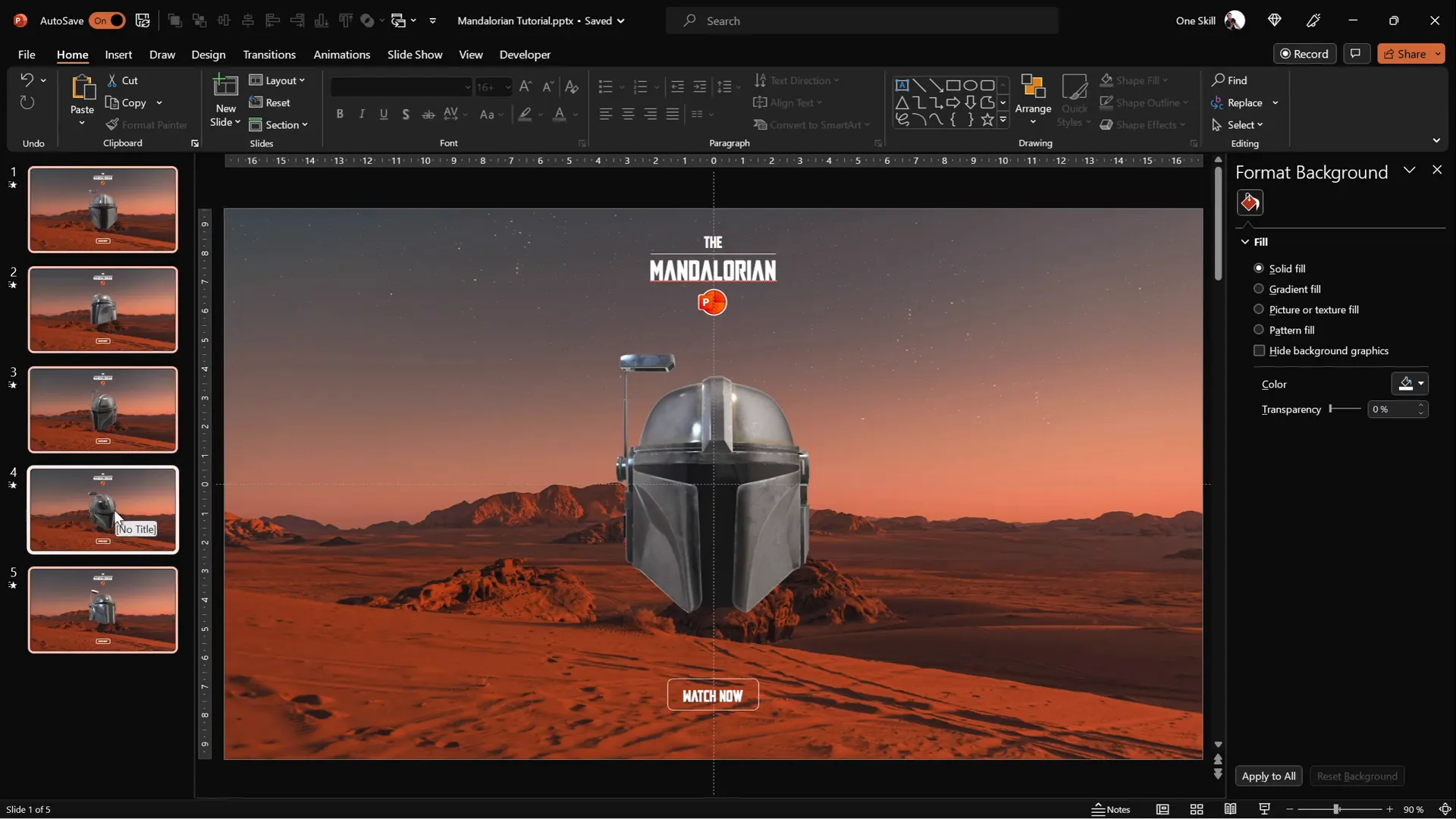Click the Save icon in title bar
This screenshot has height=819, width=1456.
pos(142,20)
